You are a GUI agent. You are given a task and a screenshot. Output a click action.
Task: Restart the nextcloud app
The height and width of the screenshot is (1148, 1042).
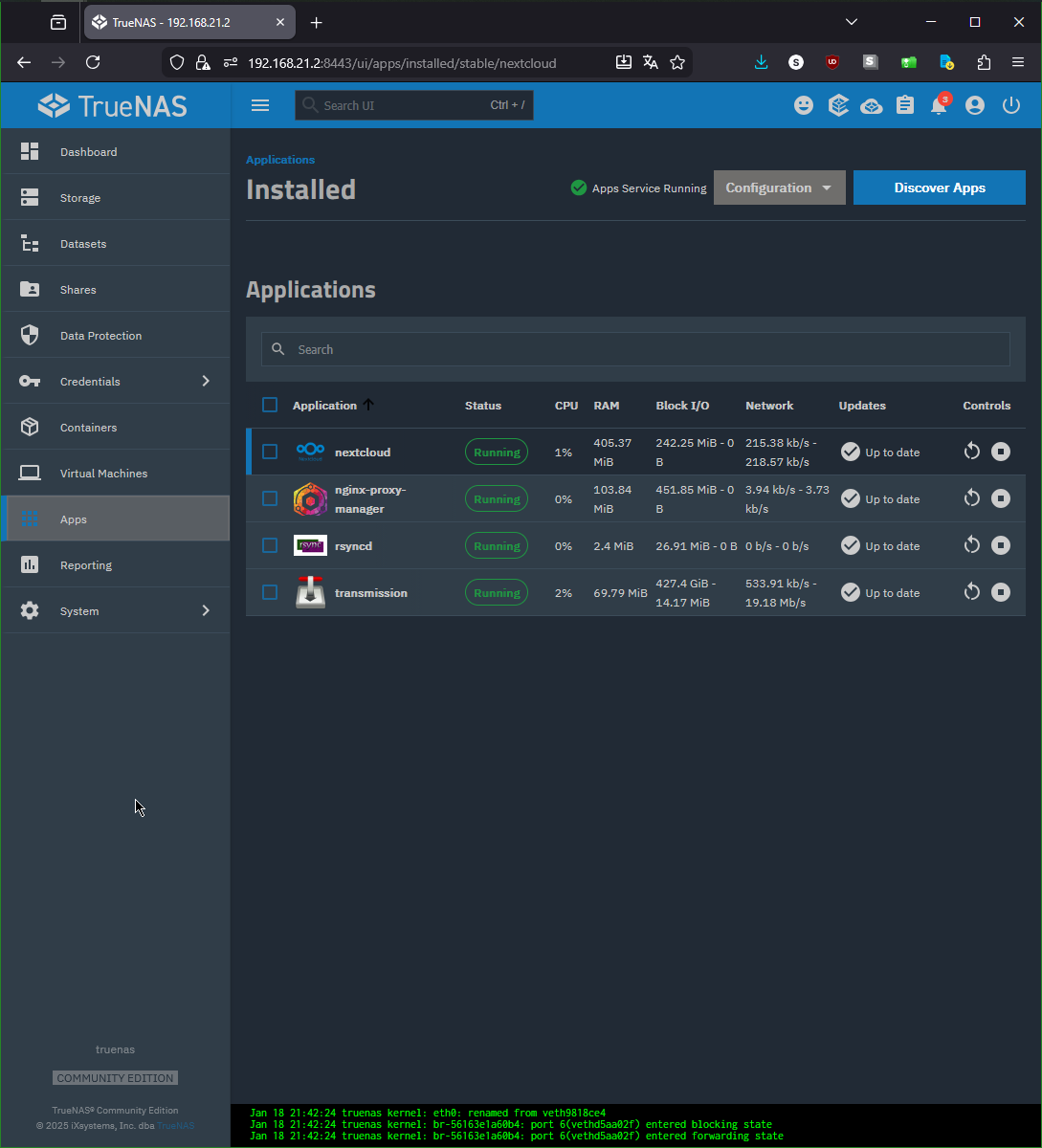pyautogui.click(x=972, y=452)
